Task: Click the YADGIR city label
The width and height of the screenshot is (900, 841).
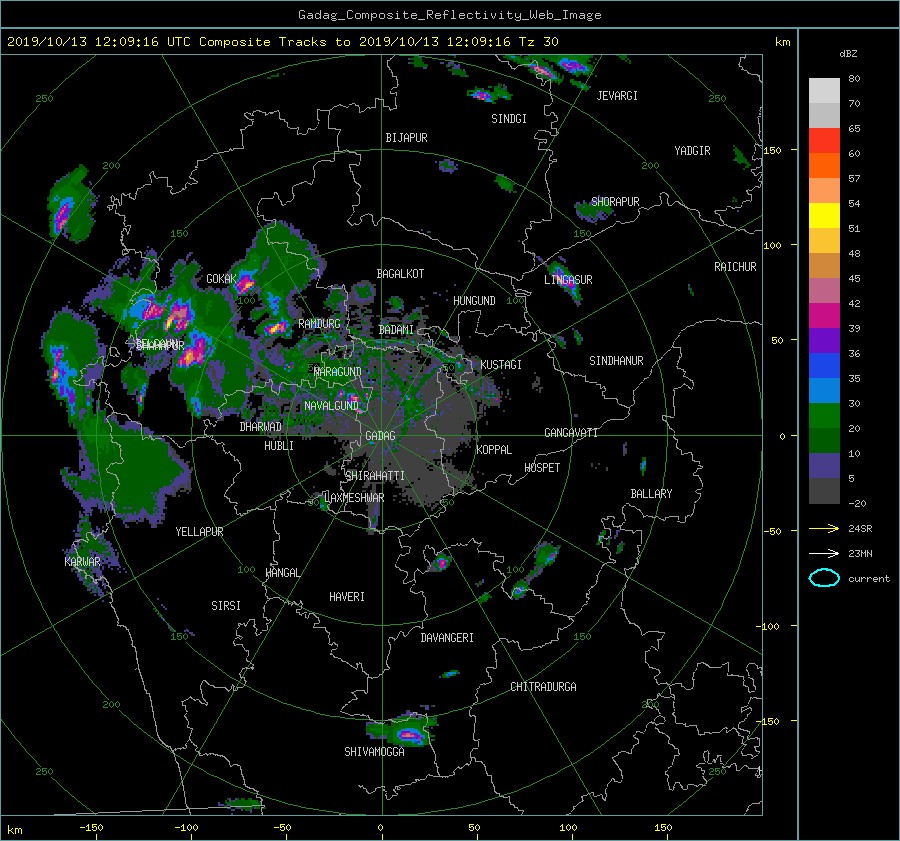Action: 692,151
